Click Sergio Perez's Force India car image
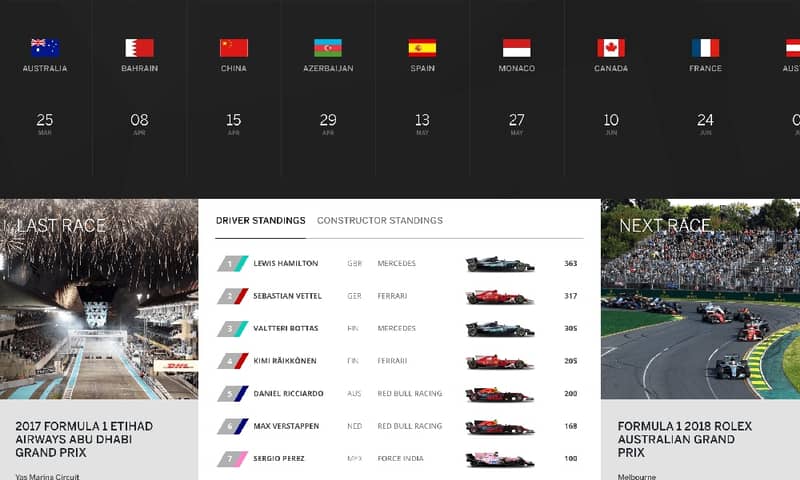 499,459
